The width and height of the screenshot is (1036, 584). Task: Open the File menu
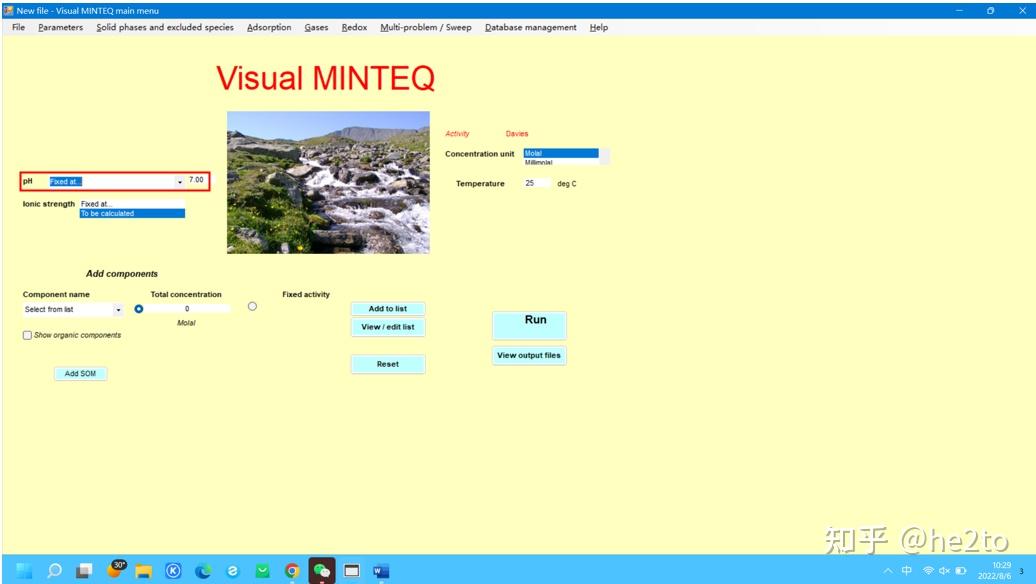click(17, 27)
